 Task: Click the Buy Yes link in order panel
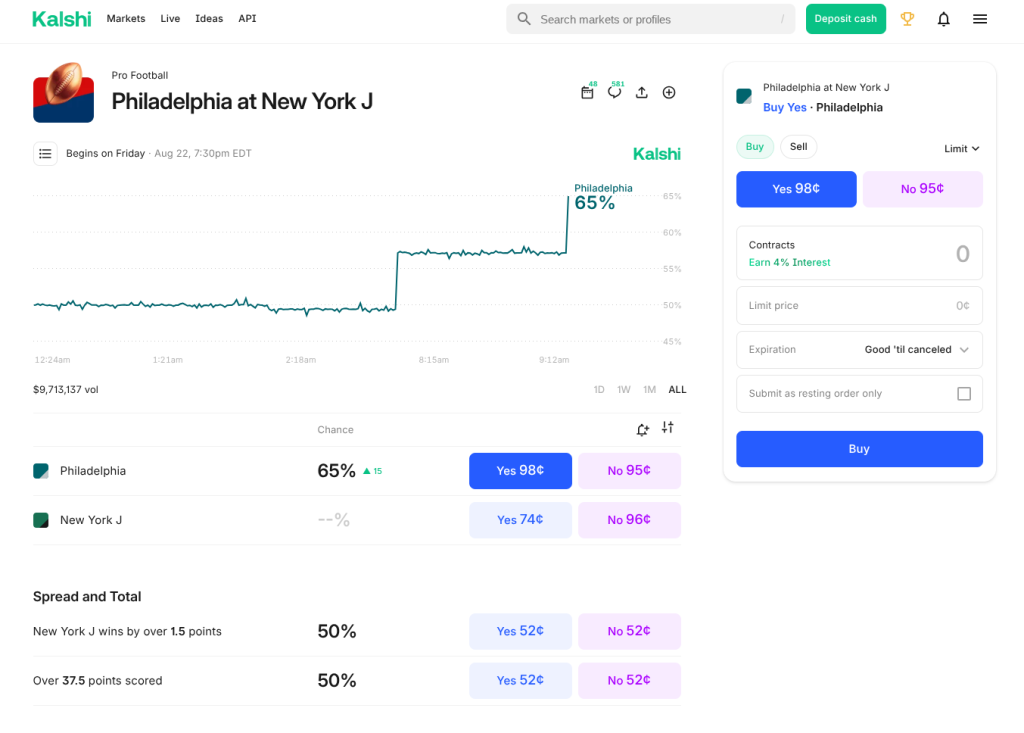pyautogui.click(x=785, y=108)
